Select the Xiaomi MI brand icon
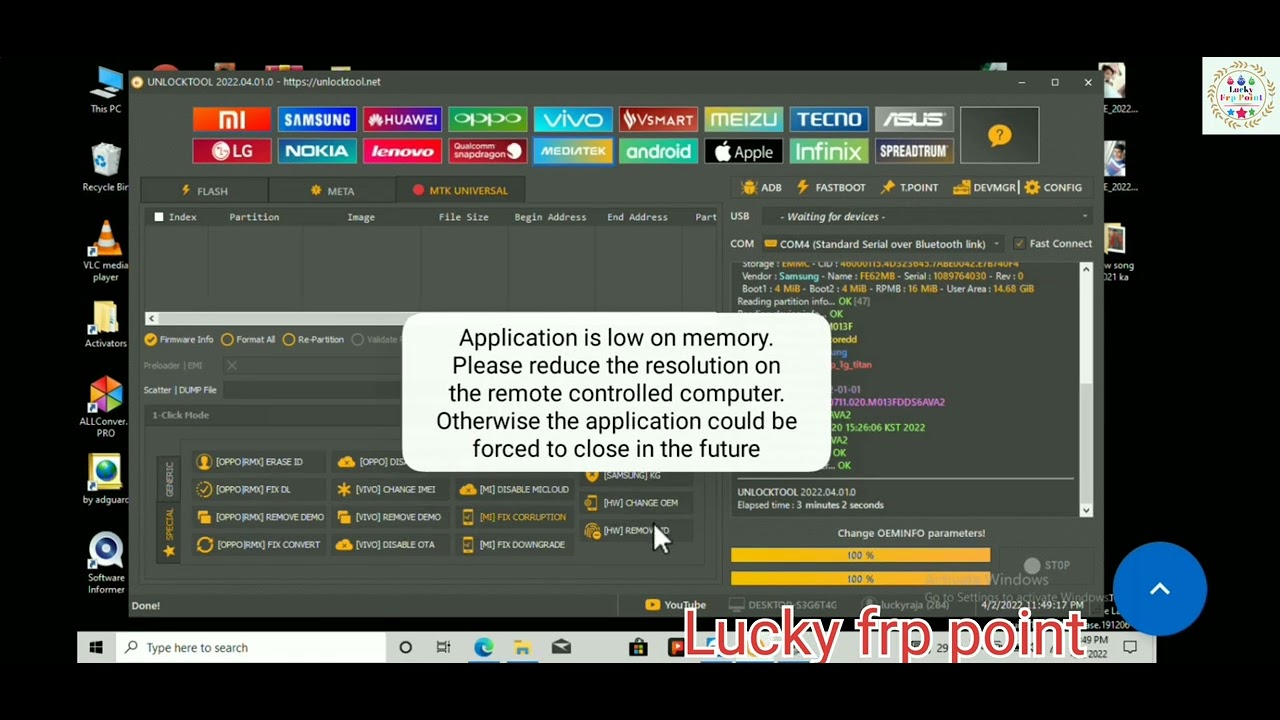This screenshot has width=1280, height=720. coord(232,120)
